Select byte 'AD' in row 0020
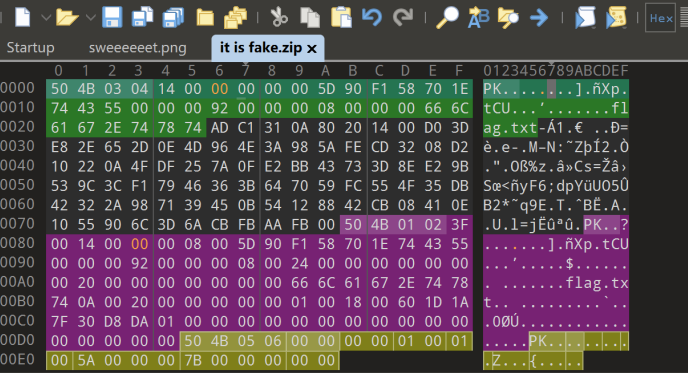This screenshot has height=373, width=688. (219, 128)
